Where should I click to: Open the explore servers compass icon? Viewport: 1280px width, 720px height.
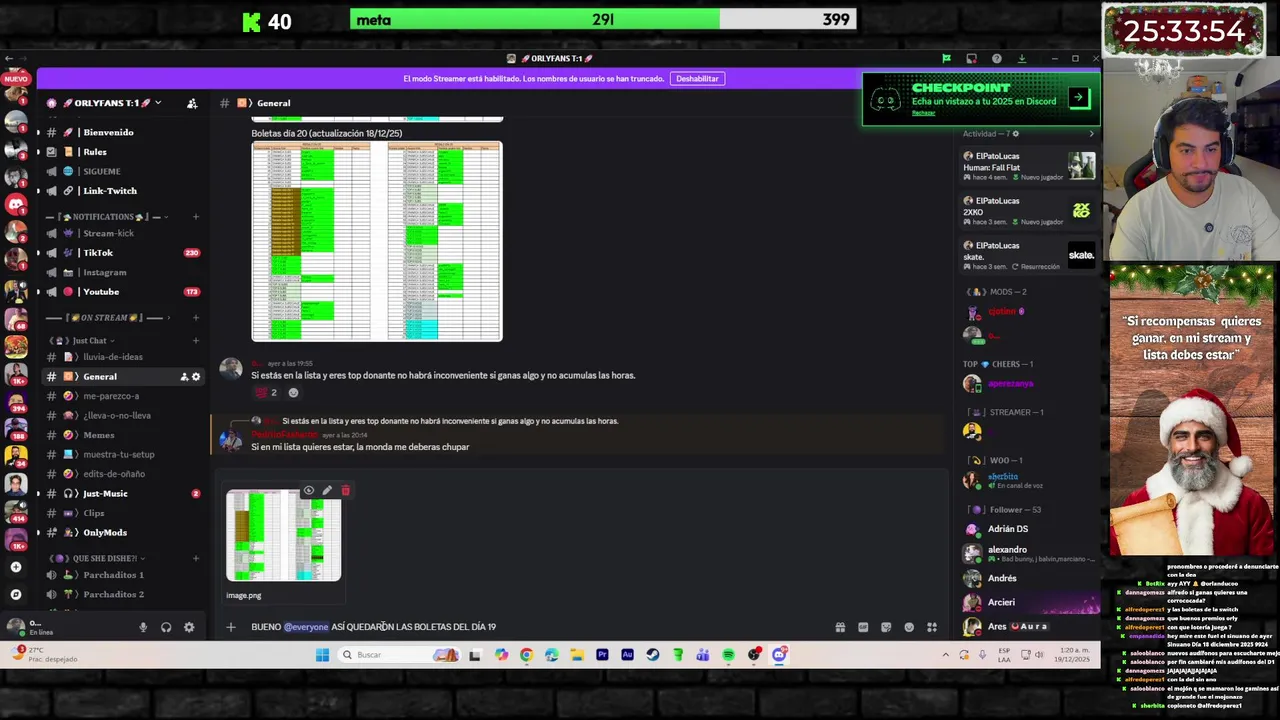[15, 594]
